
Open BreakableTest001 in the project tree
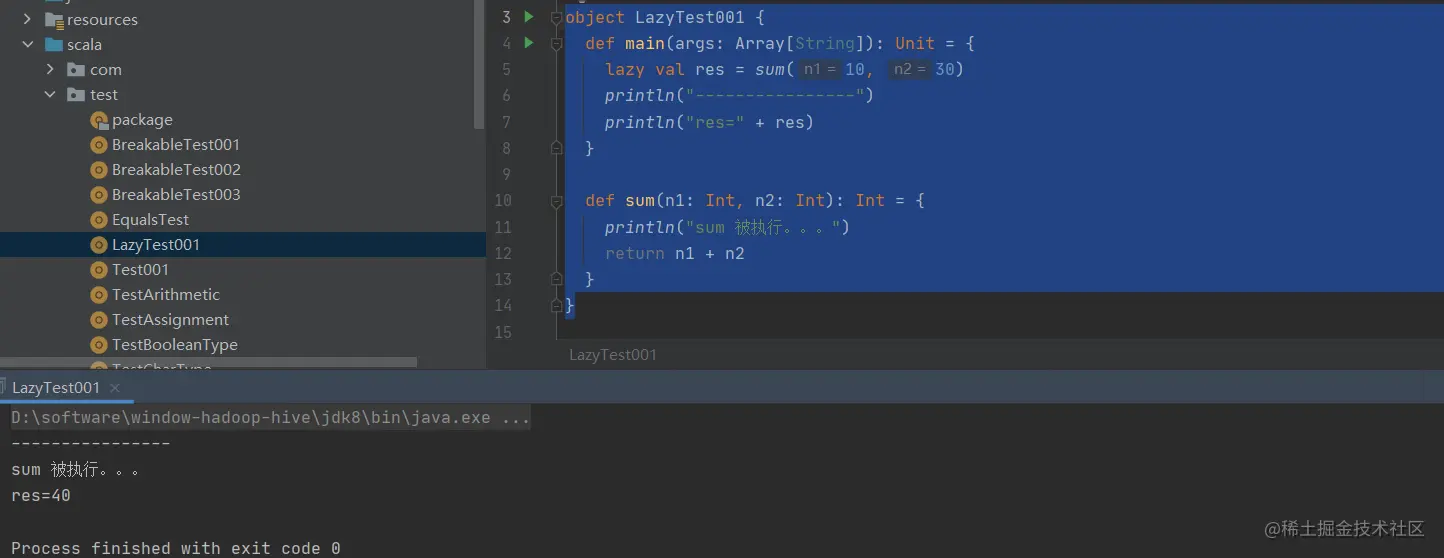coord(176,145)
